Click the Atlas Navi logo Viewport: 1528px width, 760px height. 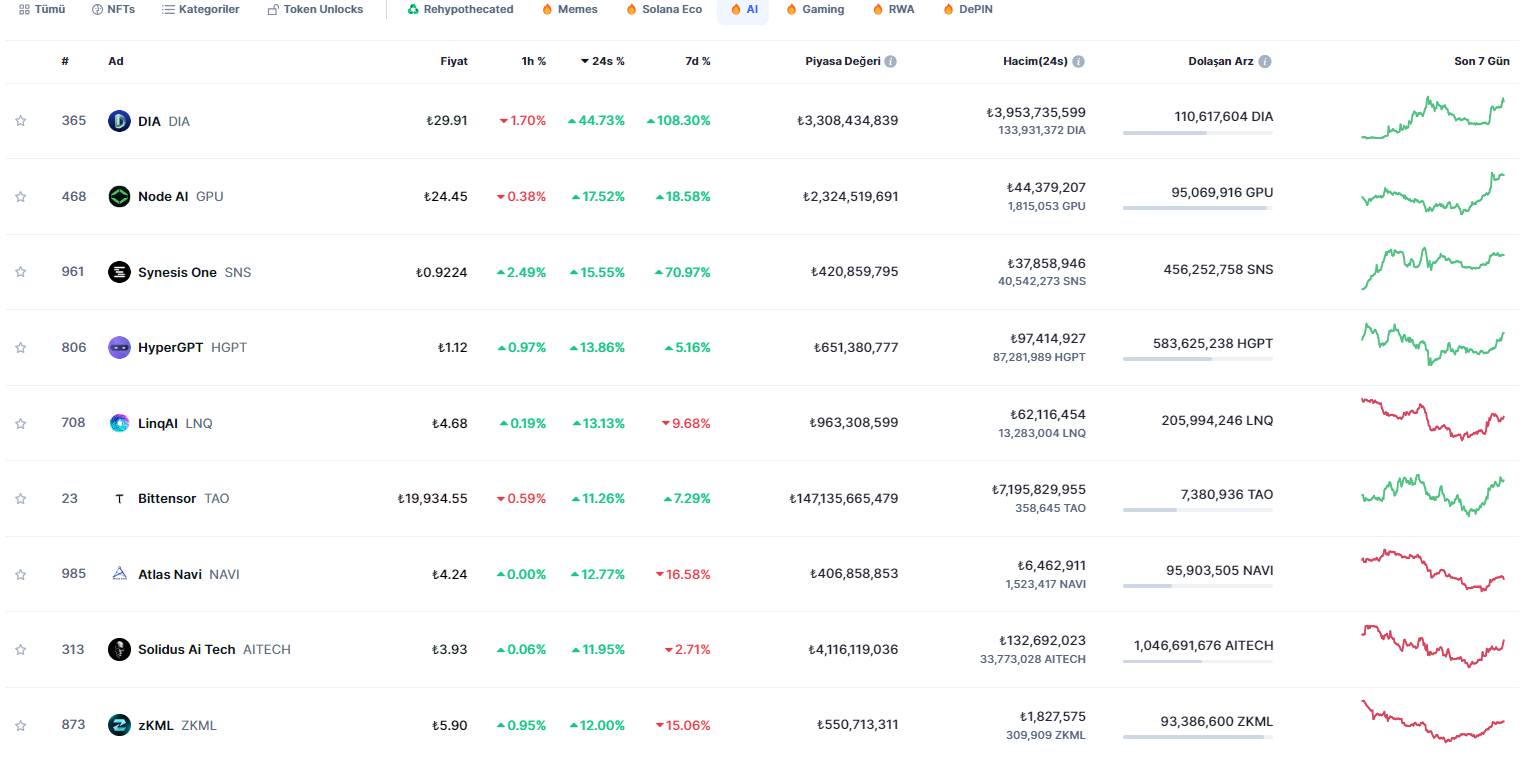(x=119, y=574)
